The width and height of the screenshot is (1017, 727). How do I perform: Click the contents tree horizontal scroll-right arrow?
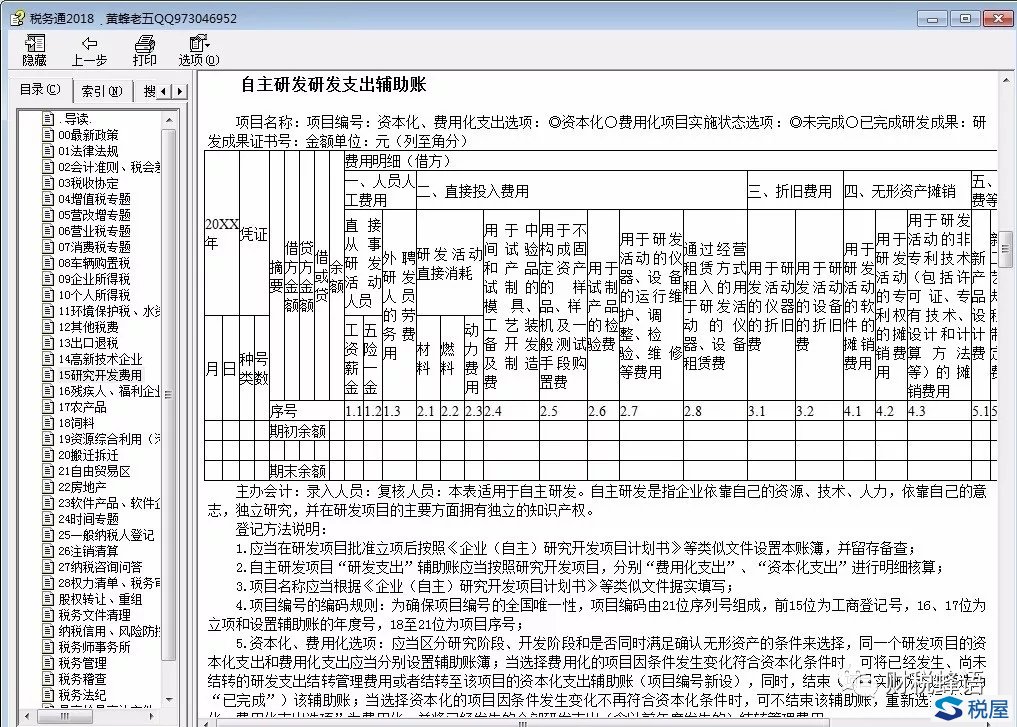151,717
